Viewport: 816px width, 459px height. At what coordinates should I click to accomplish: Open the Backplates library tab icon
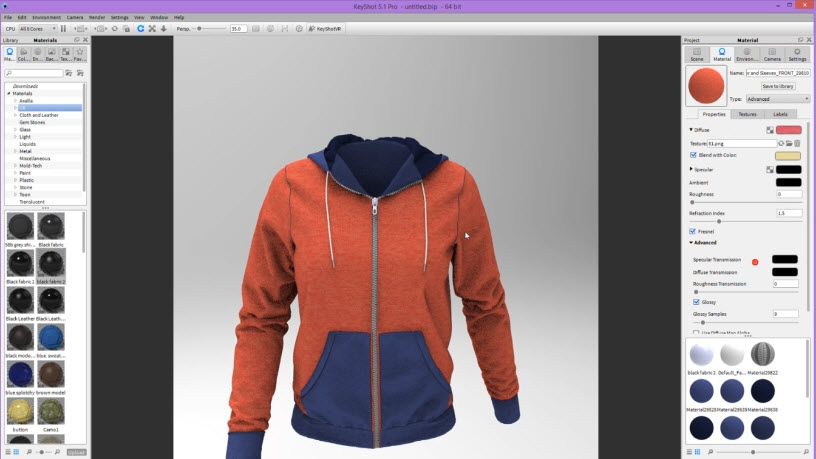tap(52, 54)
